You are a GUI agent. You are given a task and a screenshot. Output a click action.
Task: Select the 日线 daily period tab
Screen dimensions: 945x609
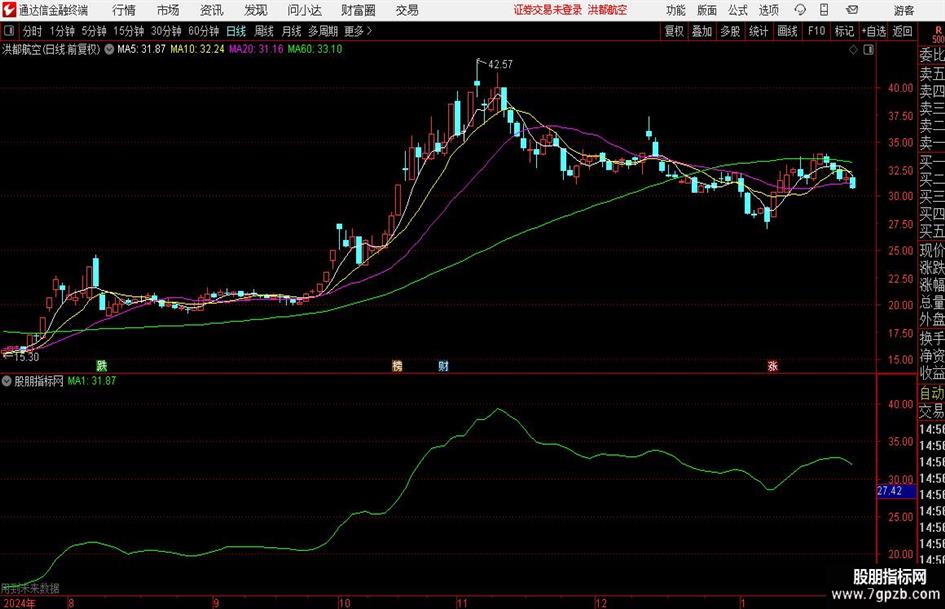coord(236,31)
